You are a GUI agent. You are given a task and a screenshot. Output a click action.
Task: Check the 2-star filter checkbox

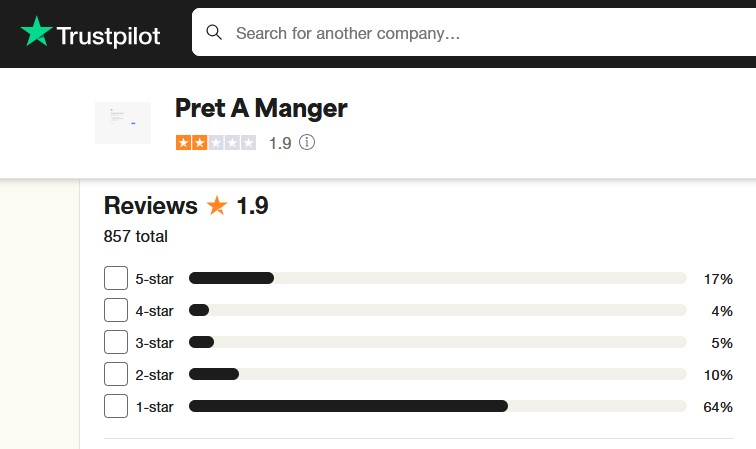pos(116,374)
